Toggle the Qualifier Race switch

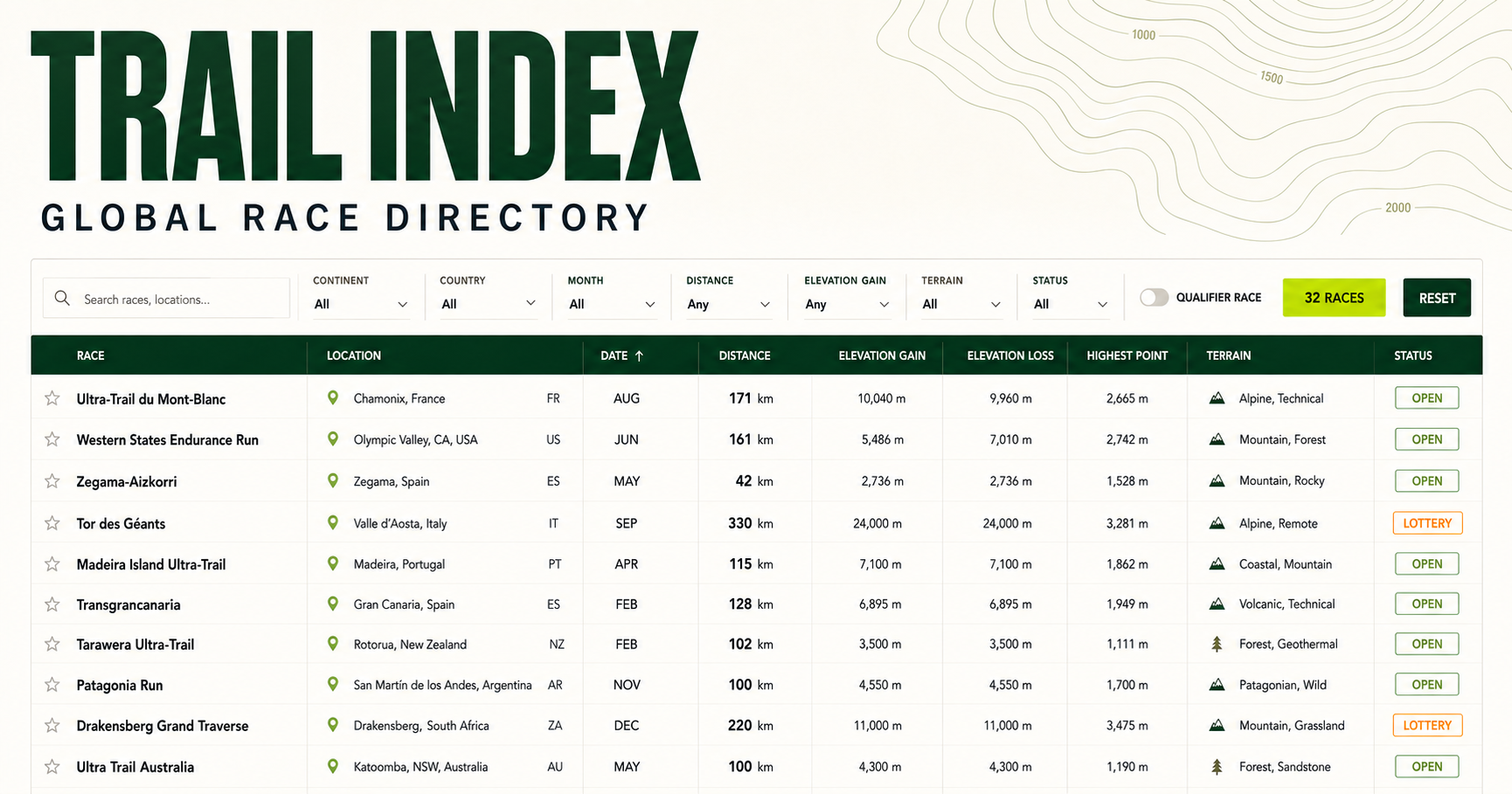pos(1154,298)
